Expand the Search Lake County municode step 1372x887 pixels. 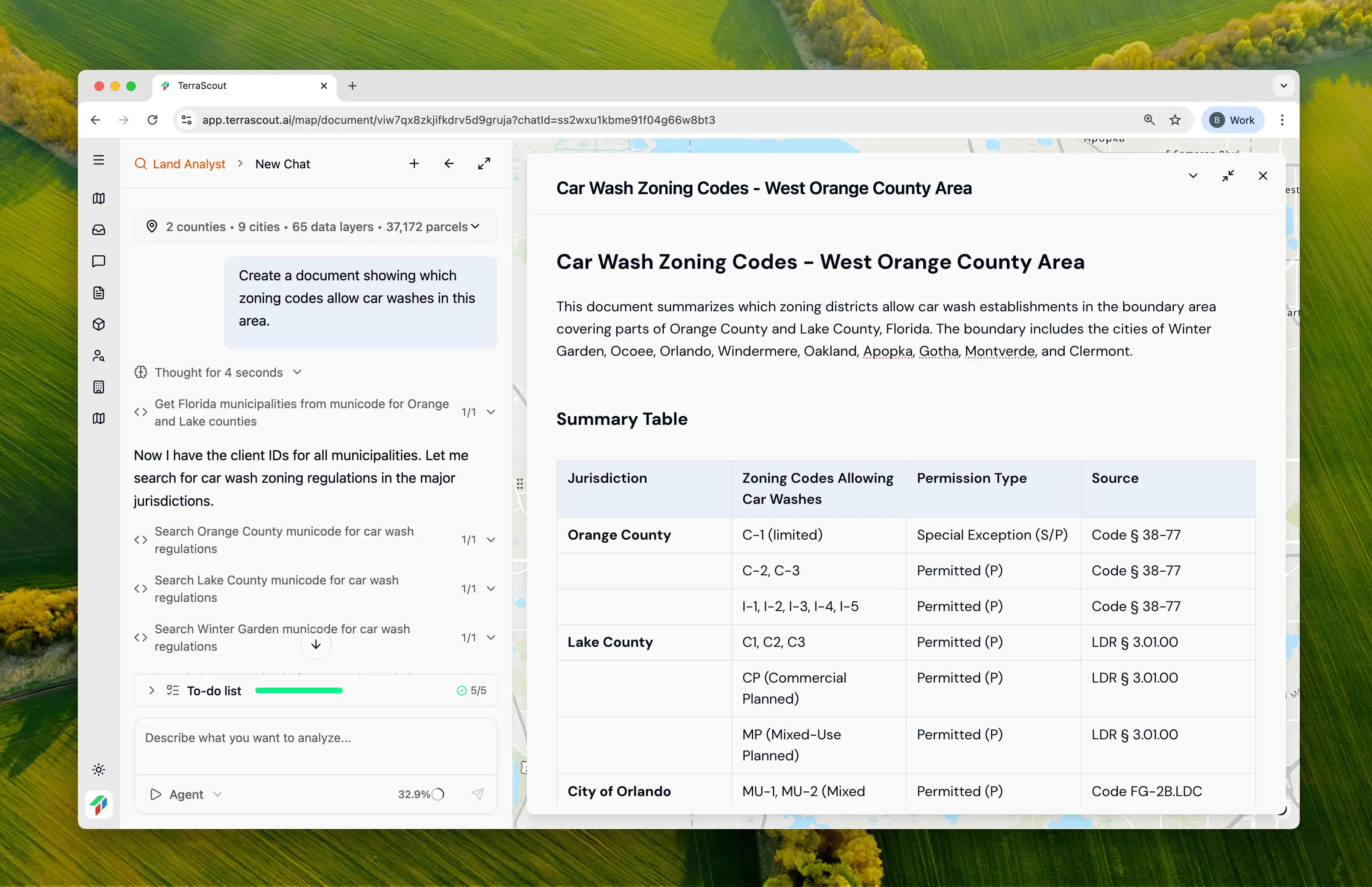[491, 589]
